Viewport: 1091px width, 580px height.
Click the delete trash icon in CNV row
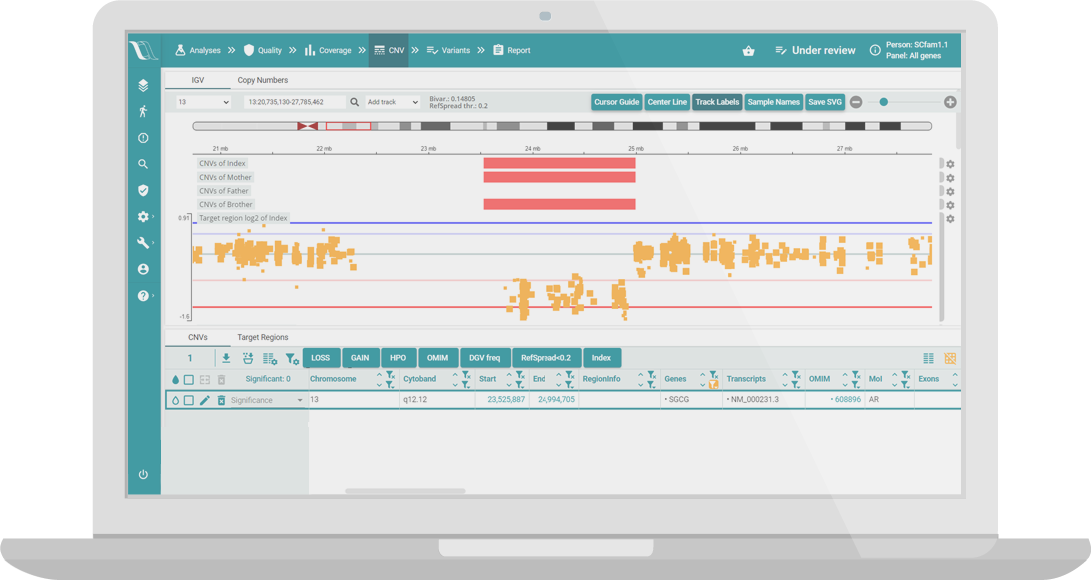pos(221,400)
